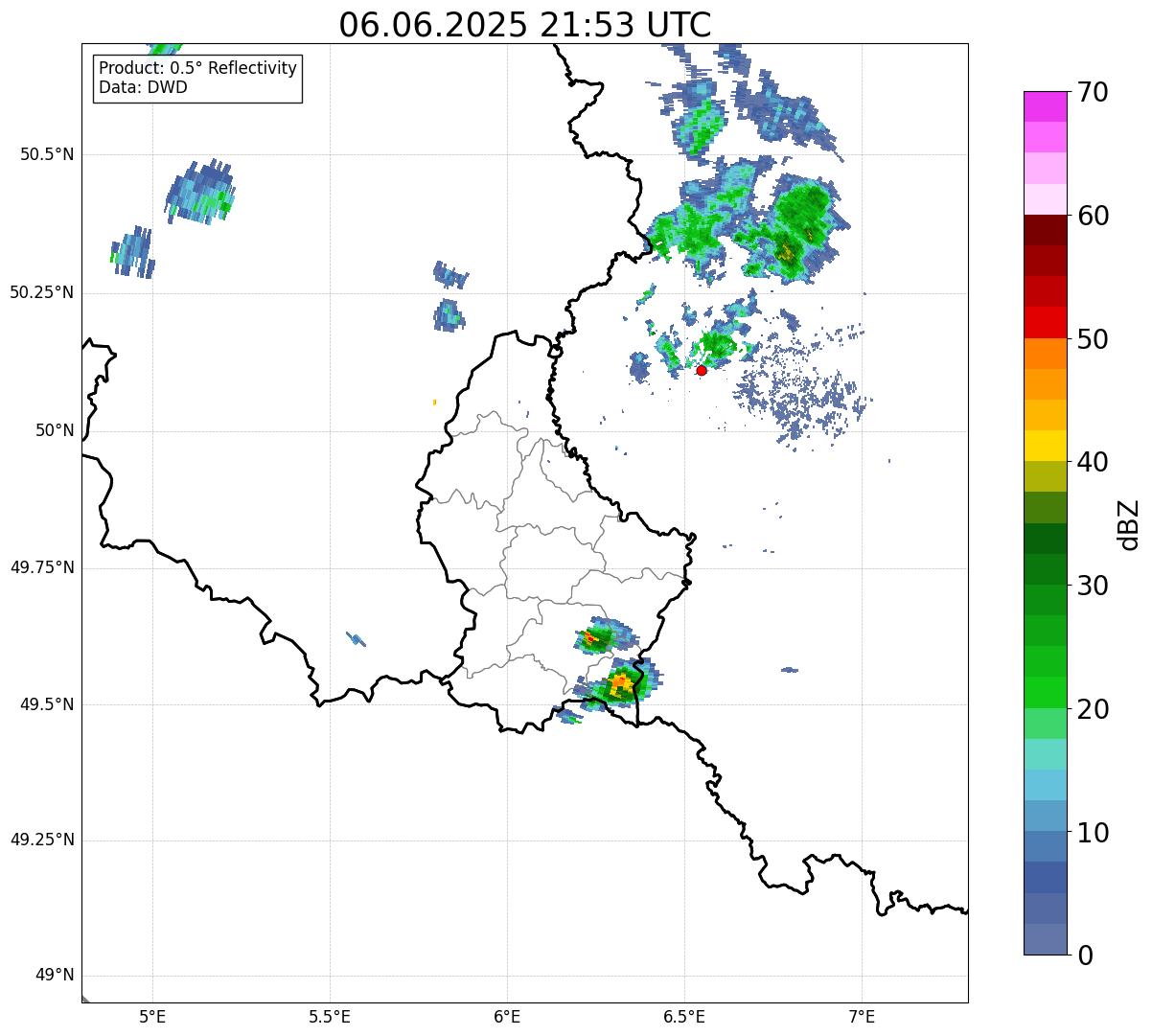Image resolution: width=1152 pixels, height=1036 pixels.
Task: Click the bottom gray-blue colorbar segment above 0
Action: [x=1045, y=939]
